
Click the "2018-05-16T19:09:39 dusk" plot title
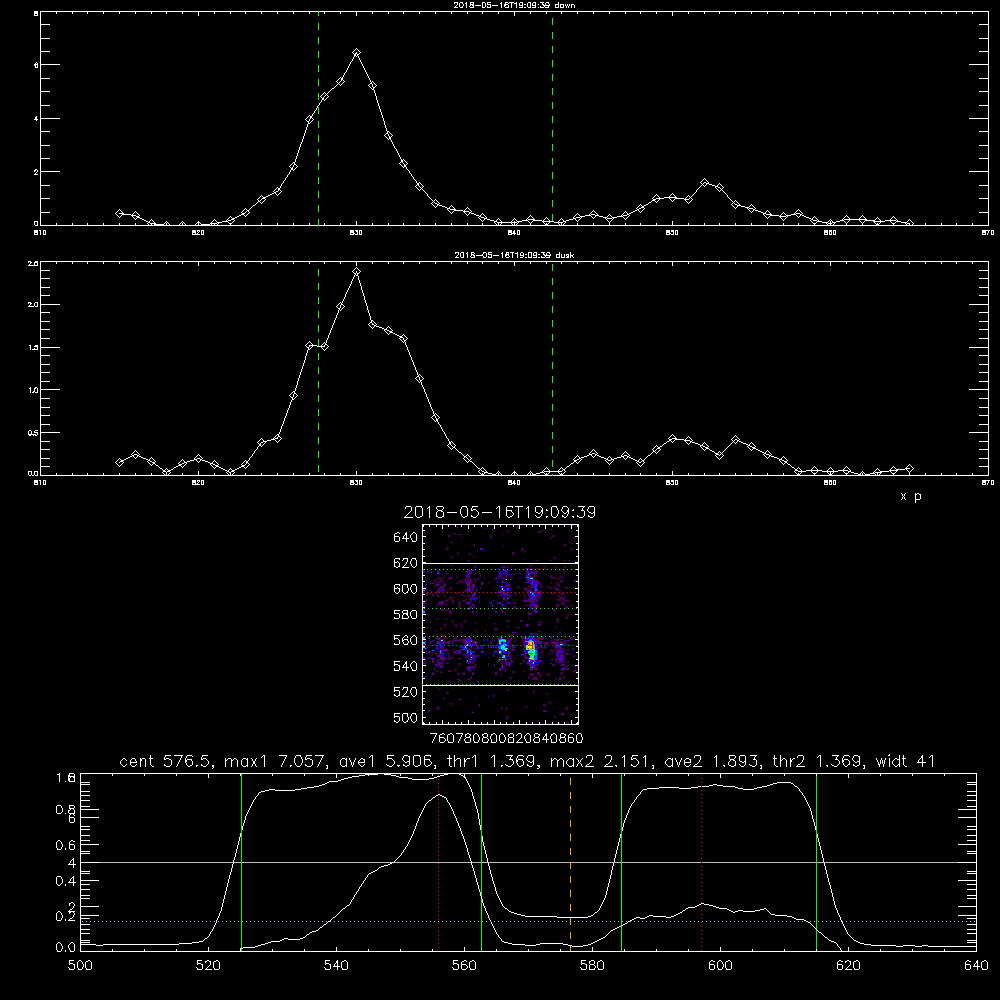(x=514, y=254)
